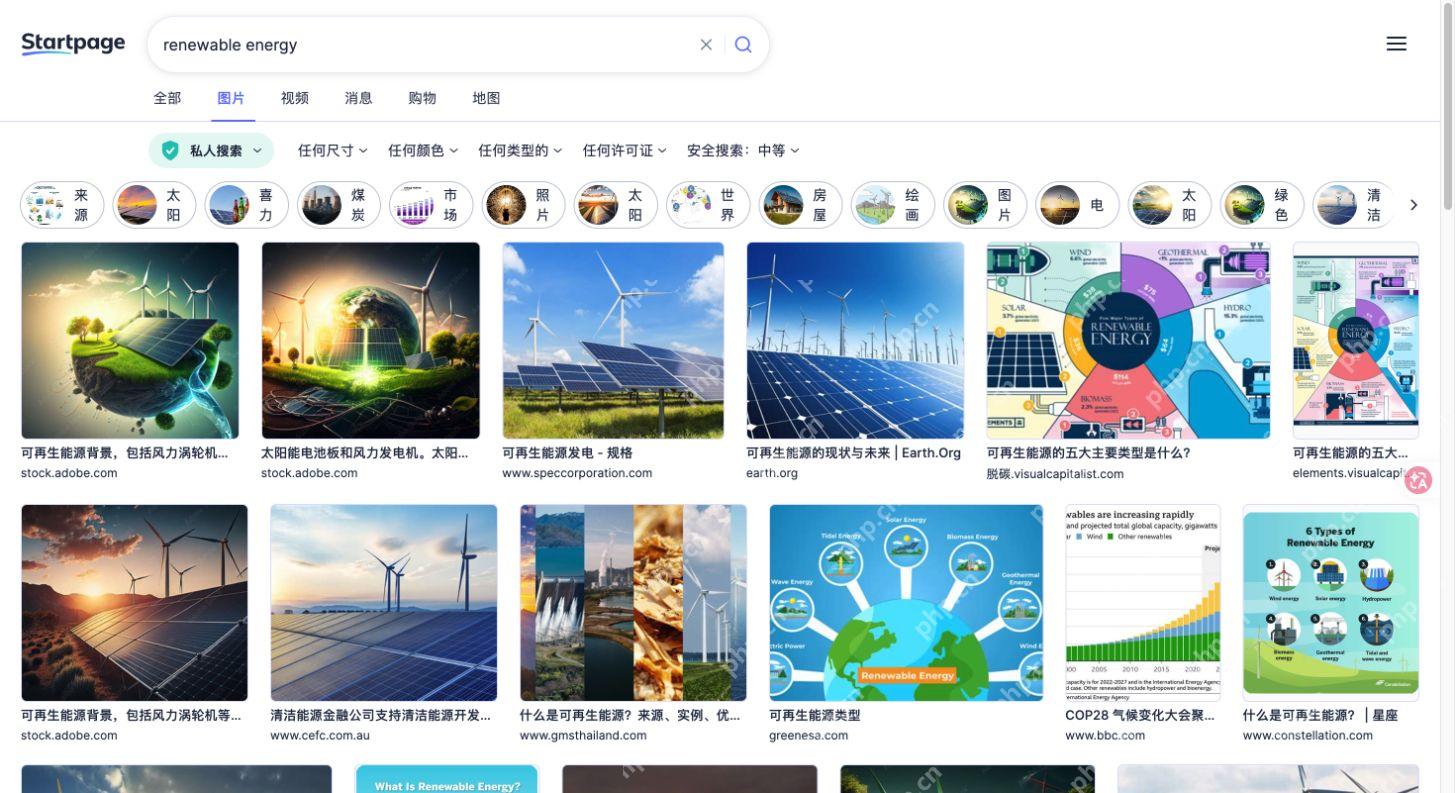Image resolution: width=1455 pixels, height=793 pixels.
Task: Click the www.bbc.com source text
Action: pos(1105,735)
